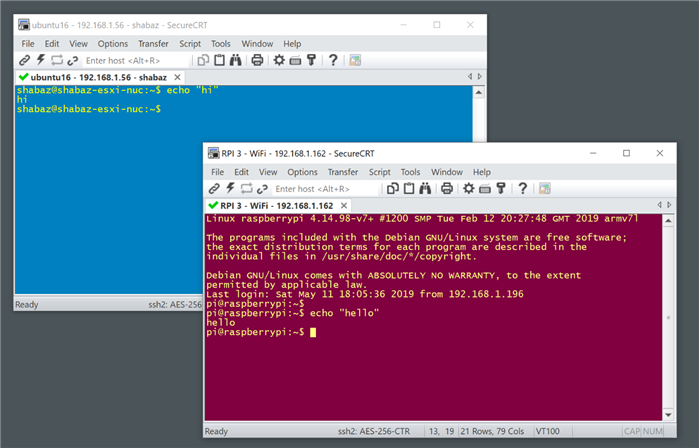Image resolution: width=699 pixels, height=448 pixels.
Task: Open View menu in ubuntu16 window
Action: click(78, 44)
